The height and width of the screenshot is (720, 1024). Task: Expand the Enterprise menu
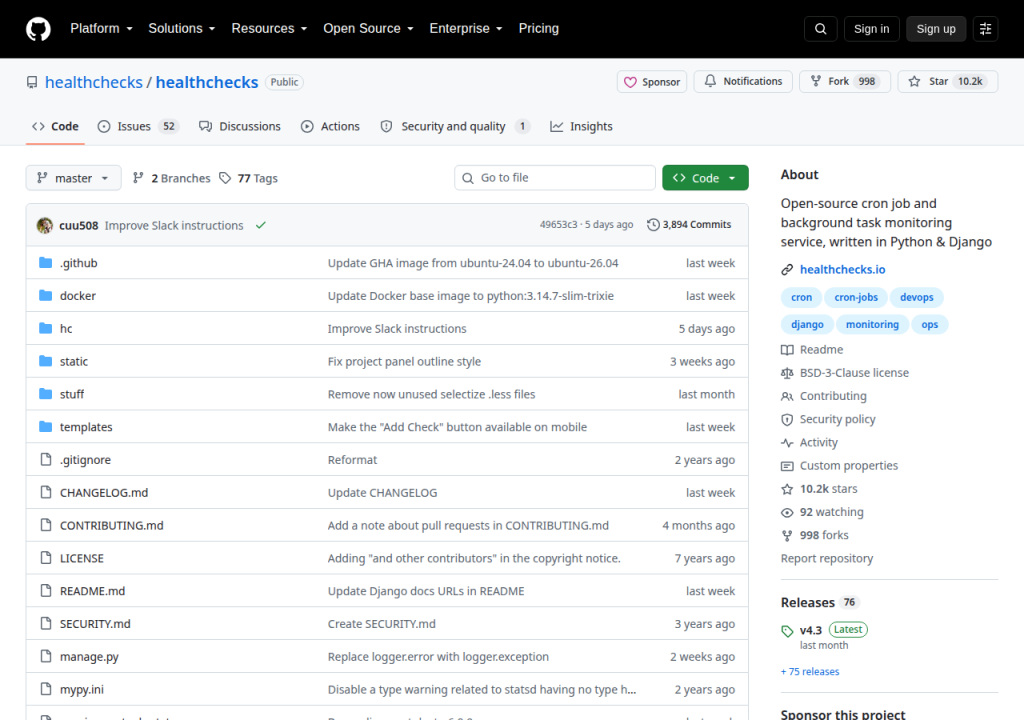click(466, 29)
